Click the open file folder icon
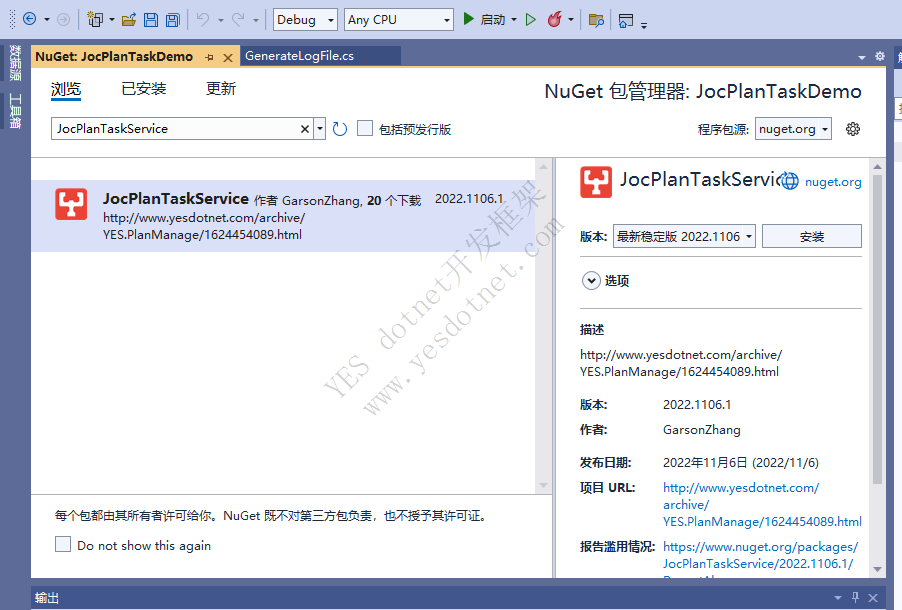 (x=129, y=20)
